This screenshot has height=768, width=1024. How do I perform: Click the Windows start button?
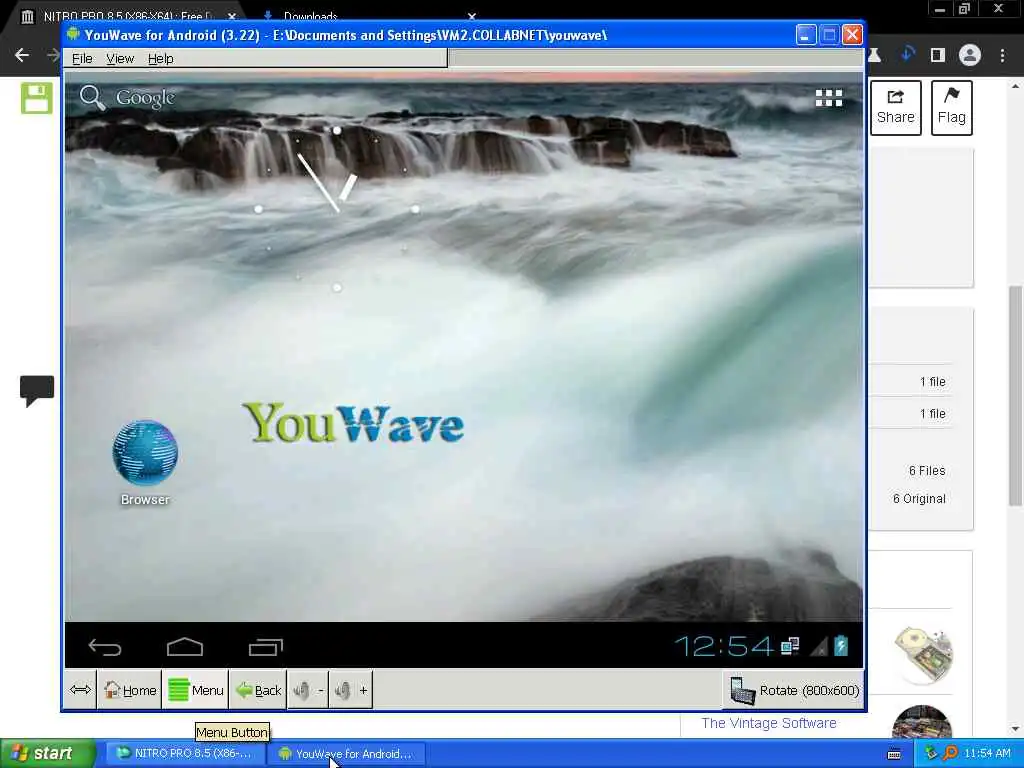tap(46, 753)
